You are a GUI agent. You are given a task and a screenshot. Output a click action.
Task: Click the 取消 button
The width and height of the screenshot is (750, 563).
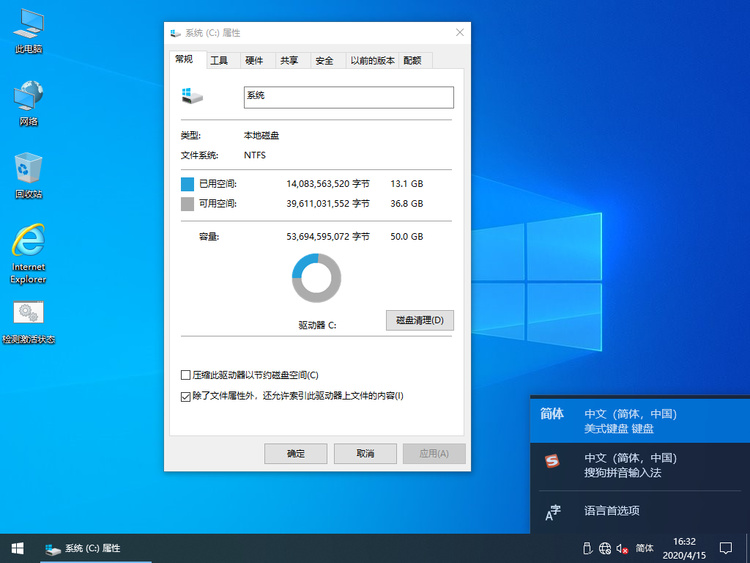[x=365, y=453]
